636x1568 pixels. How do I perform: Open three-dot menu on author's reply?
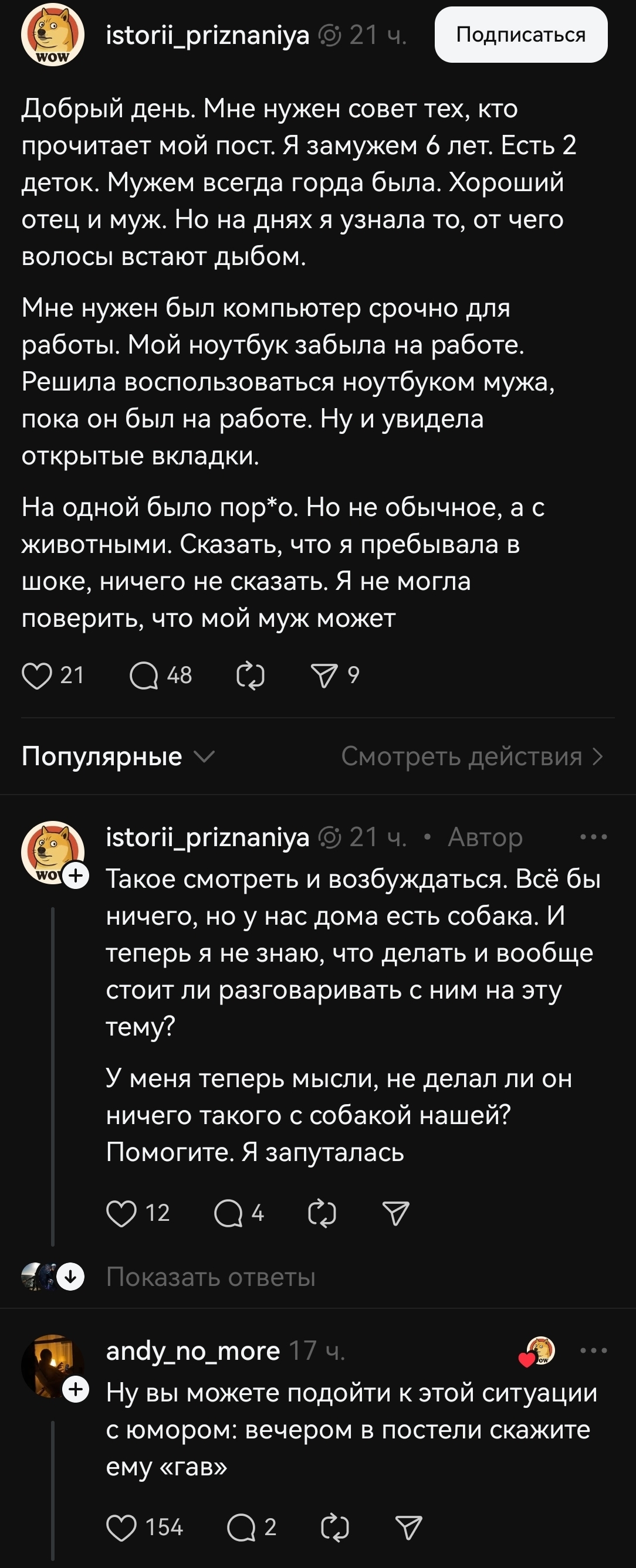(593, 837)
